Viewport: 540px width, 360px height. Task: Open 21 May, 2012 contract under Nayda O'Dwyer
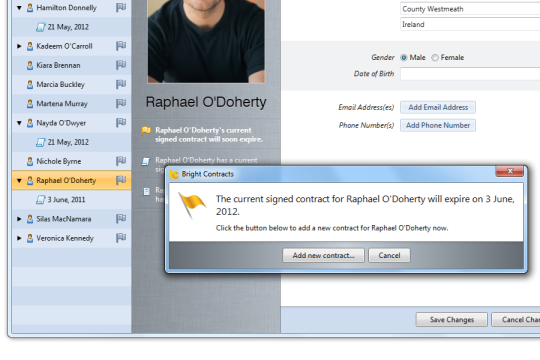tap(68, 142)
